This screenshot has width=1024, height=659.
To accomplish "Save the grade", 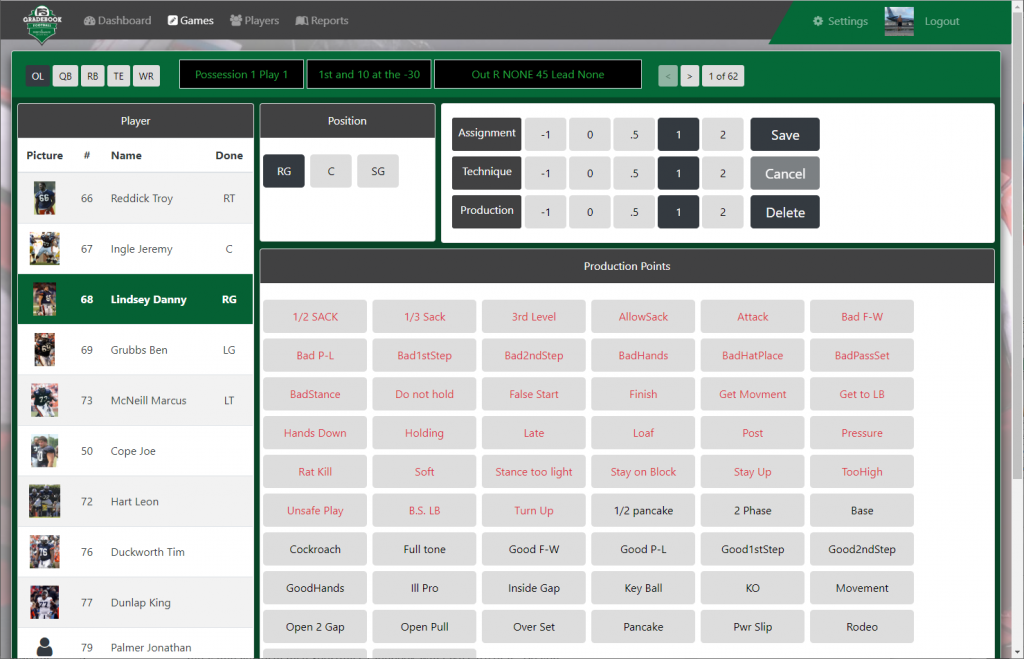I will 785,135.
